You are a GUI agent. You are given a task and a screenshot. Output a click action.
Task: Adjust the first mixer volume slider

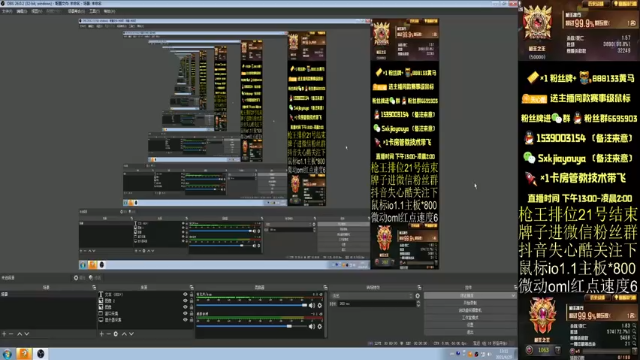pyautogui.click(x=252, y=305)
